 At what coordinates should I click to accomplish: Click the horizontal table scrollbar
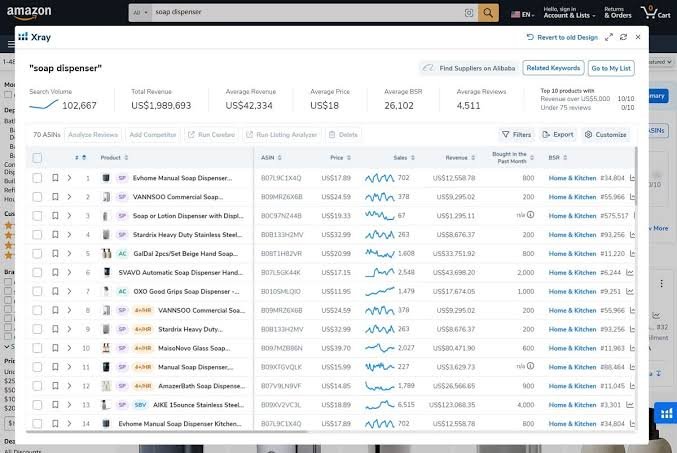[167, 431]
